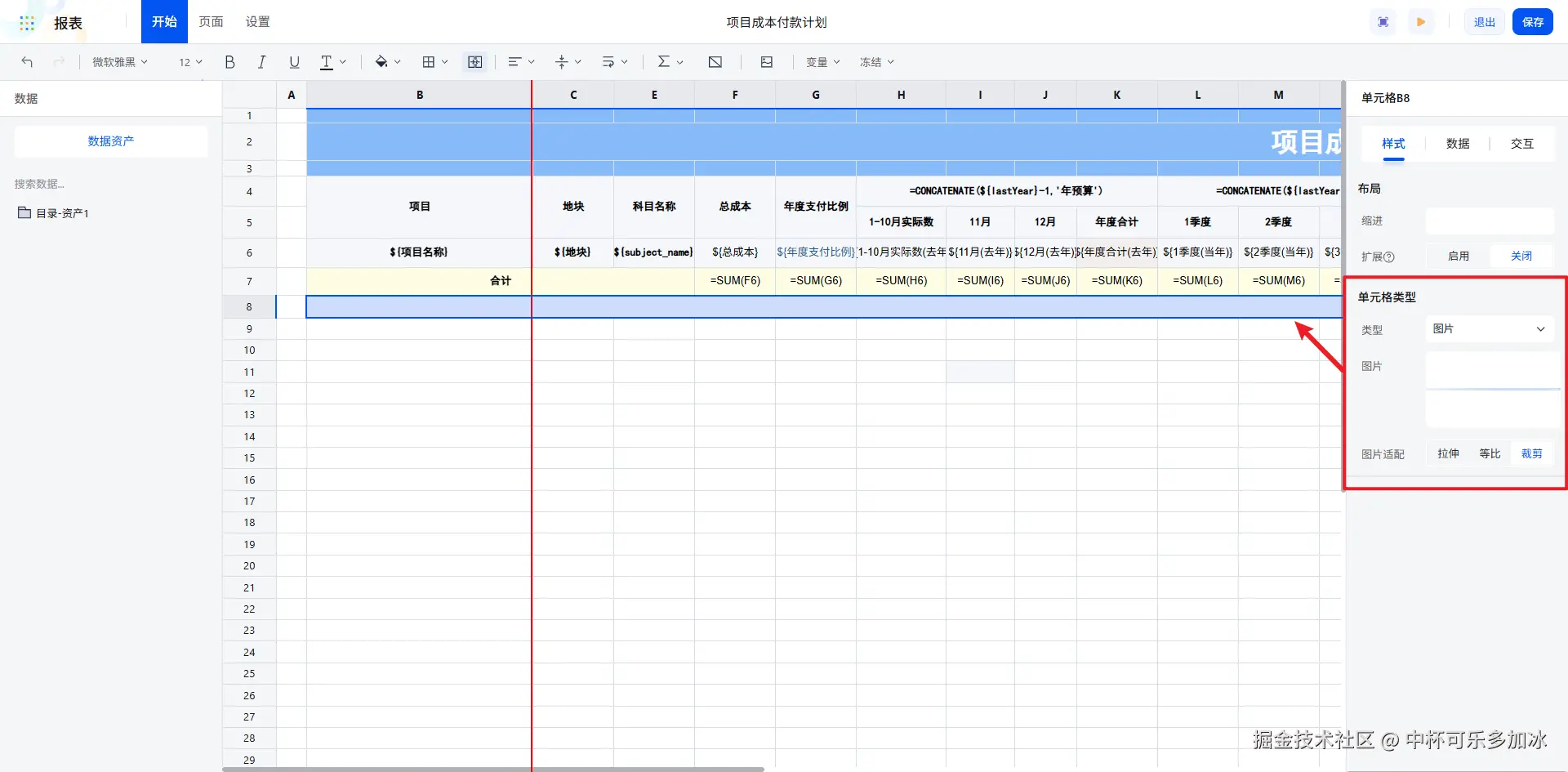The height and width of the screenshot is (772, 1568).
Task: Click the =SUM(M6) cell
Action: [x=1279, y=280]
